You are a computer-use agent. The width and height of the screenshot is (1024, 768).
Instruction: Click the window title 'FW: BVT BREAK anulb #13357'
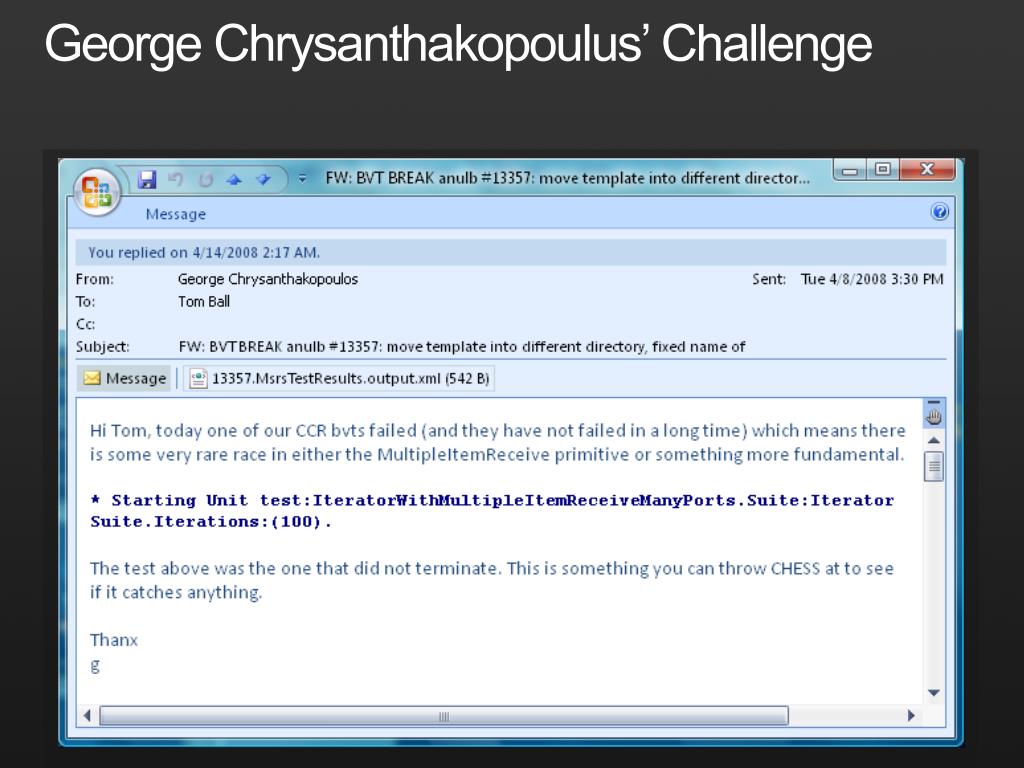point(568,178)
